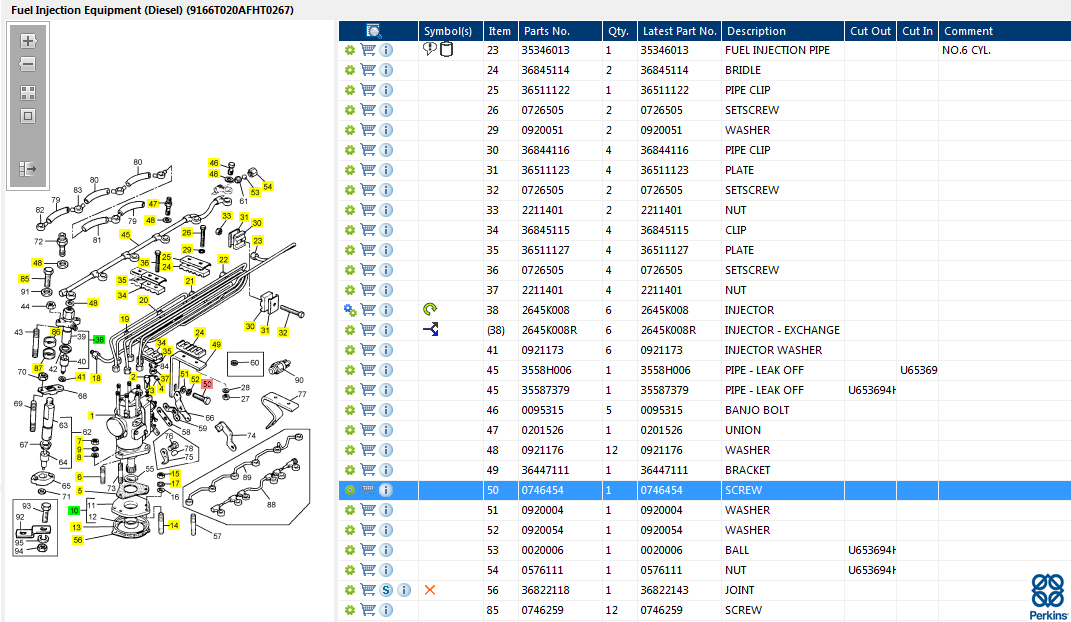
Task: Open info for BRACKET 36447111
Action: (386, 470)
